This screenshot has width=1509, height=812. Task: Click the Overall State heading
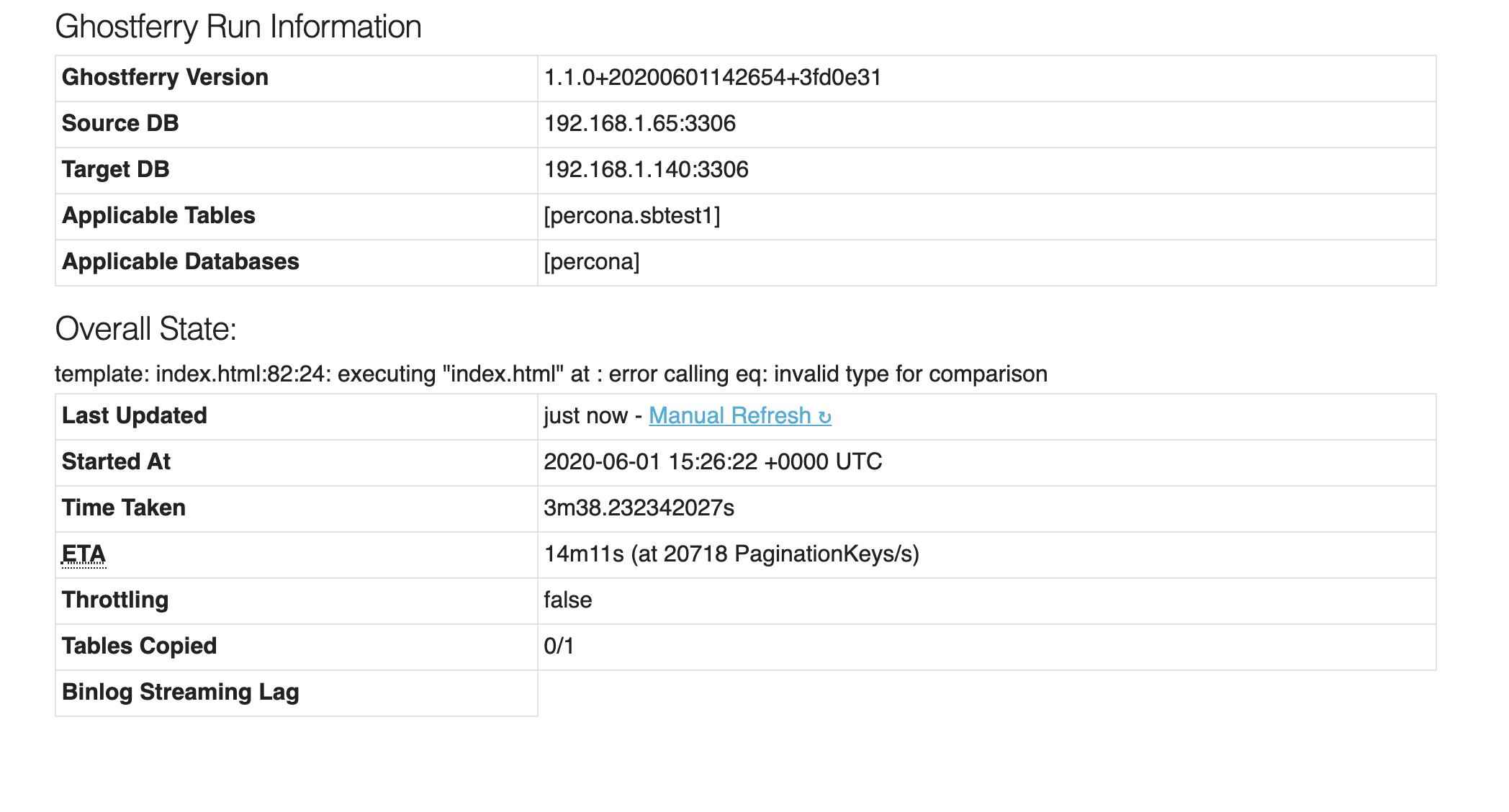click(x=145, y=329)
